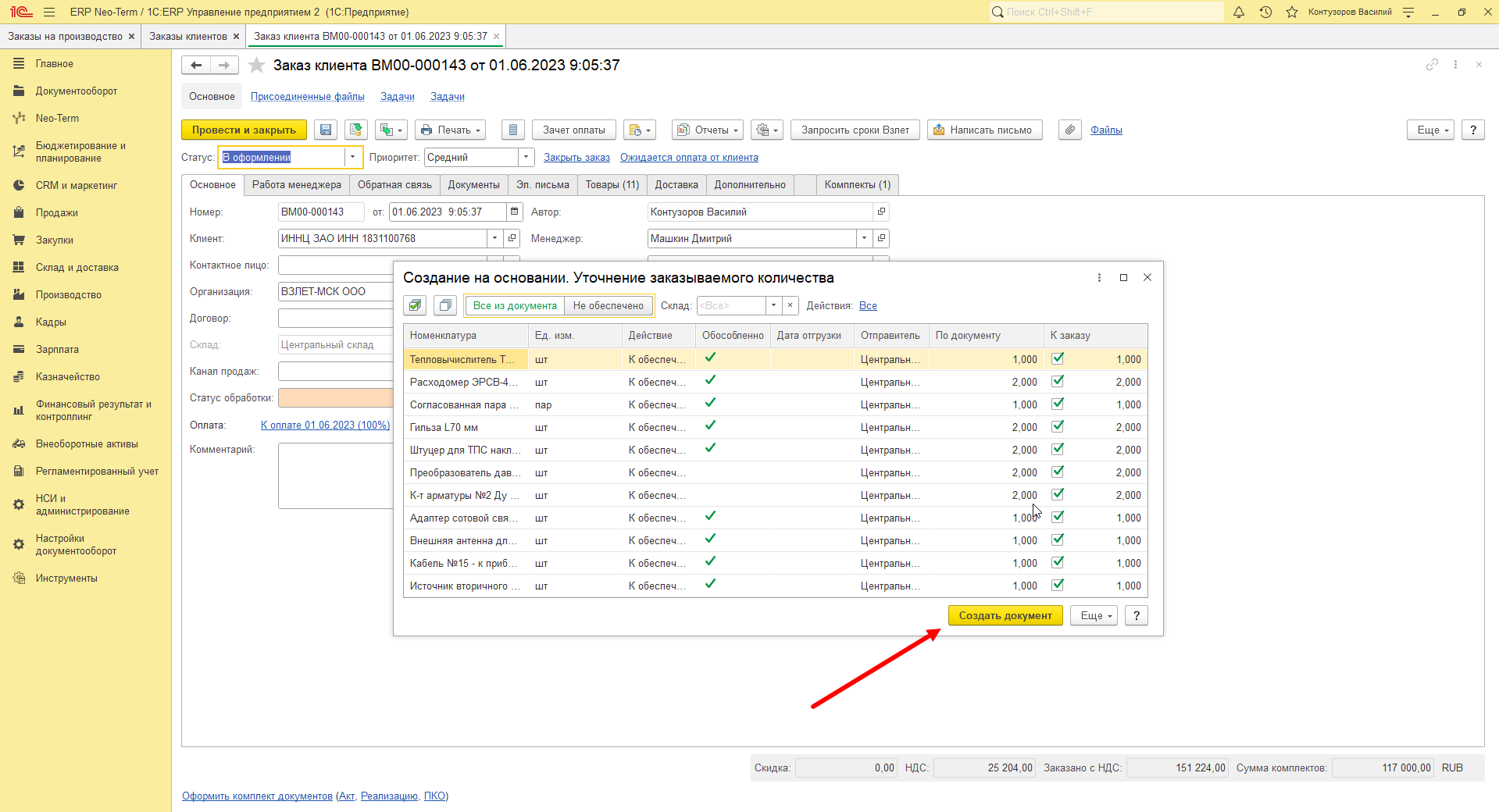Open calendar picker next to order date
The height and width of the screenshot is (812, 1499).
pos(514,212)
